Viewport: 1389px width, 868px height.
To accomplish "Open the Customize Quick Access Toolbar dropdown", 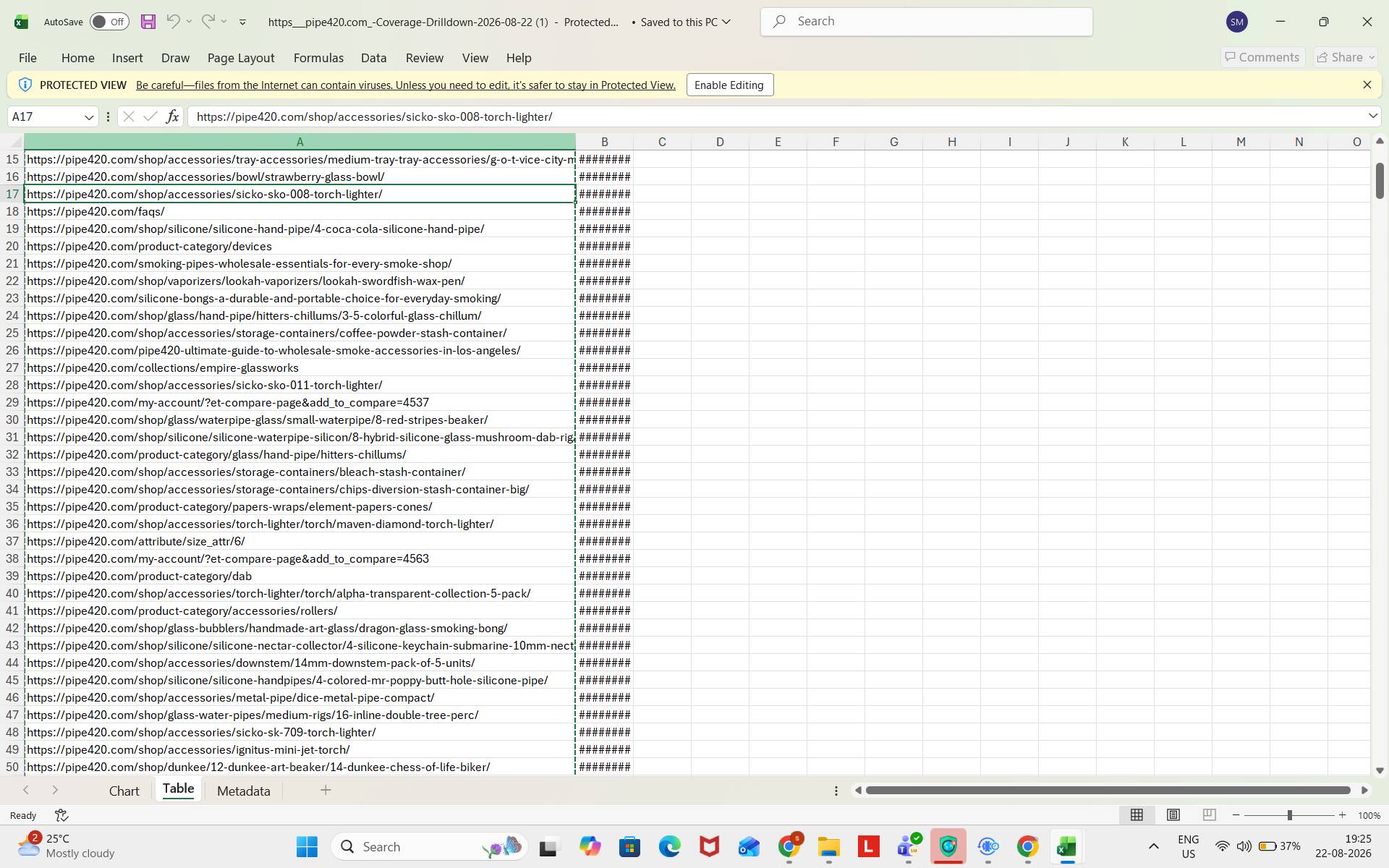I will [242, 22].
